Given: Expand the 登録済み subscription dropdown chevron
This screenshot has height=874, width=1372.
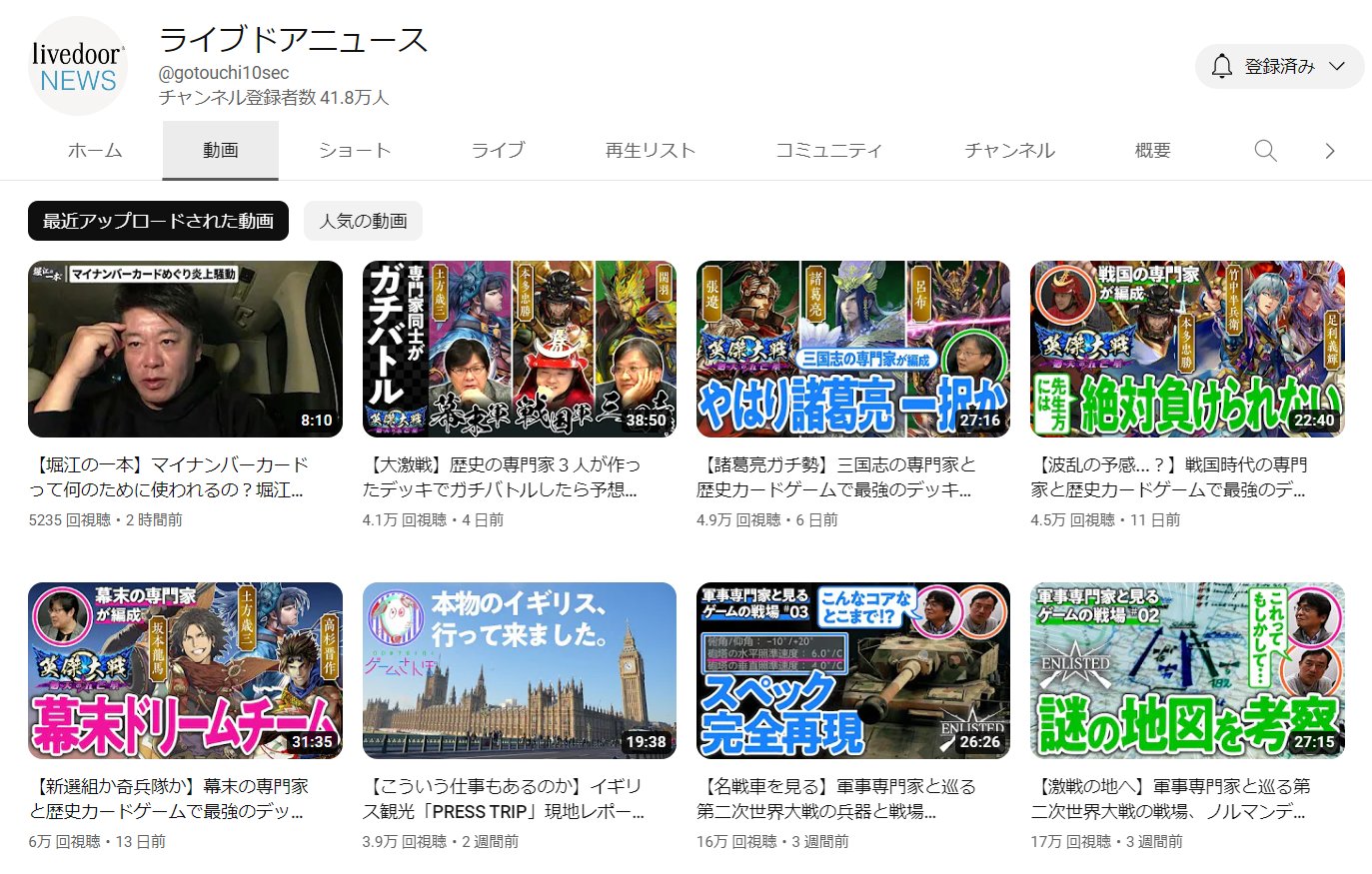Looking at the screenshot, I should click(x=1336, y=67).
